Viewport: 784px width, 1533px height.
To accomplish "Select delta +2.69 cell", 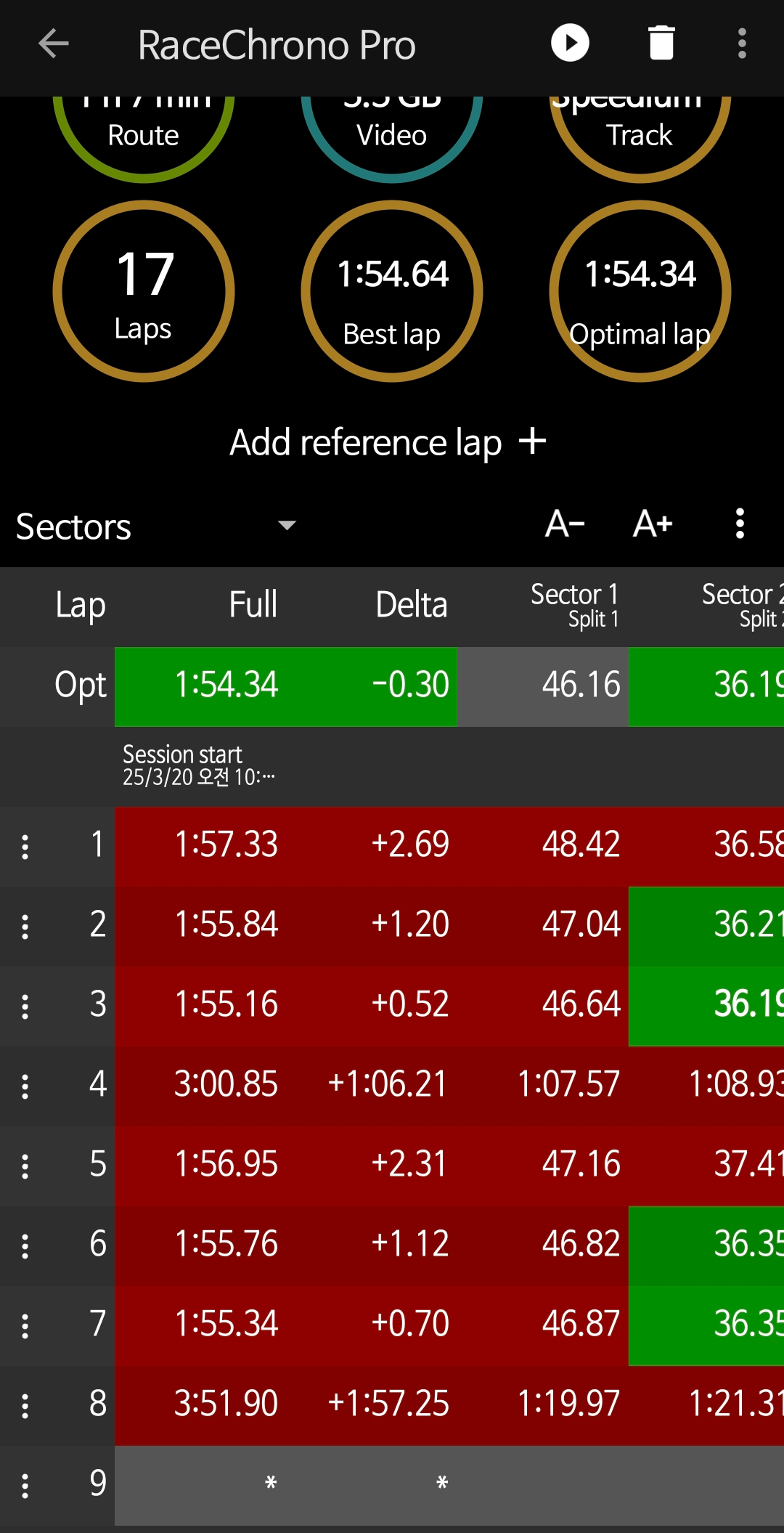I will [372, 847].
